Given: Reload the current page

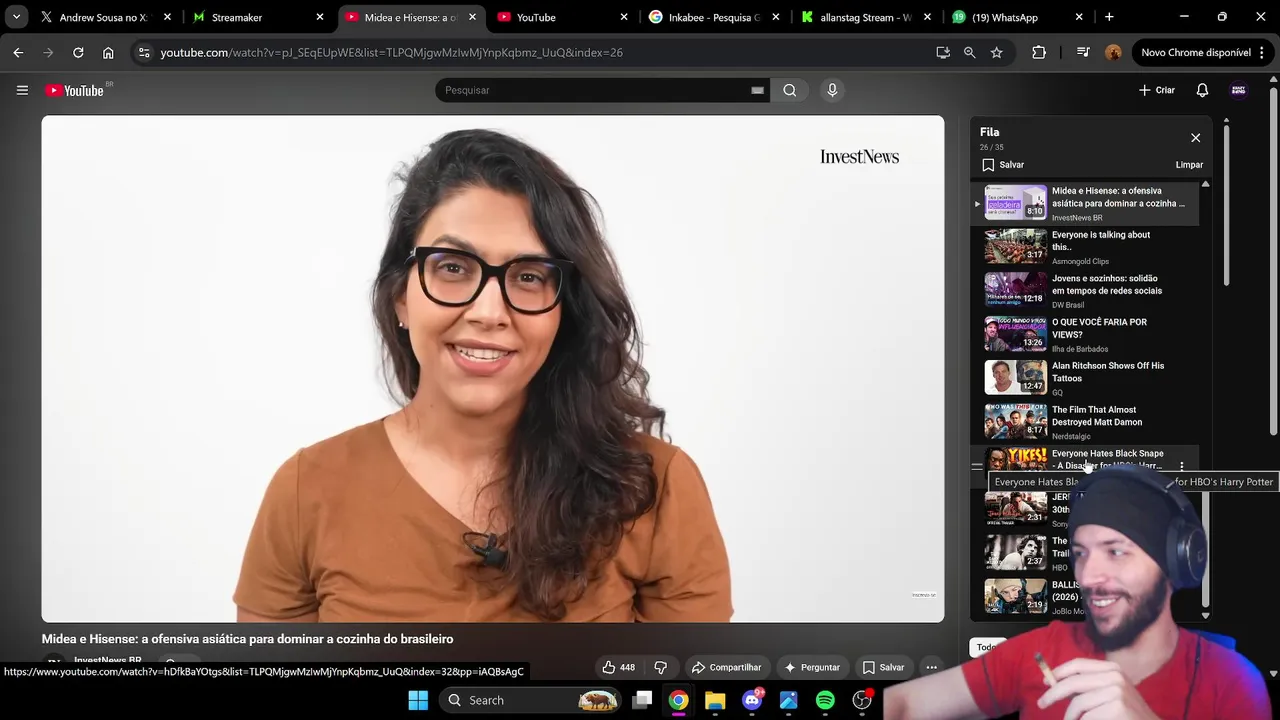Looking at the screenshot, I should pyautogui.click(x=78, y=52).
